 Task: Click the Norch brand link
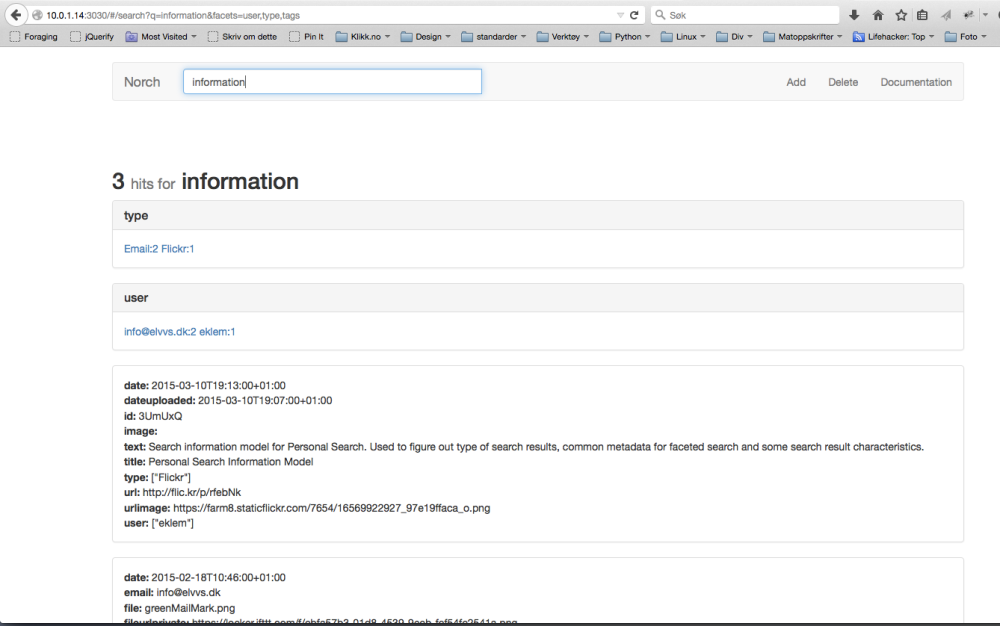click(x=142, y=82)
